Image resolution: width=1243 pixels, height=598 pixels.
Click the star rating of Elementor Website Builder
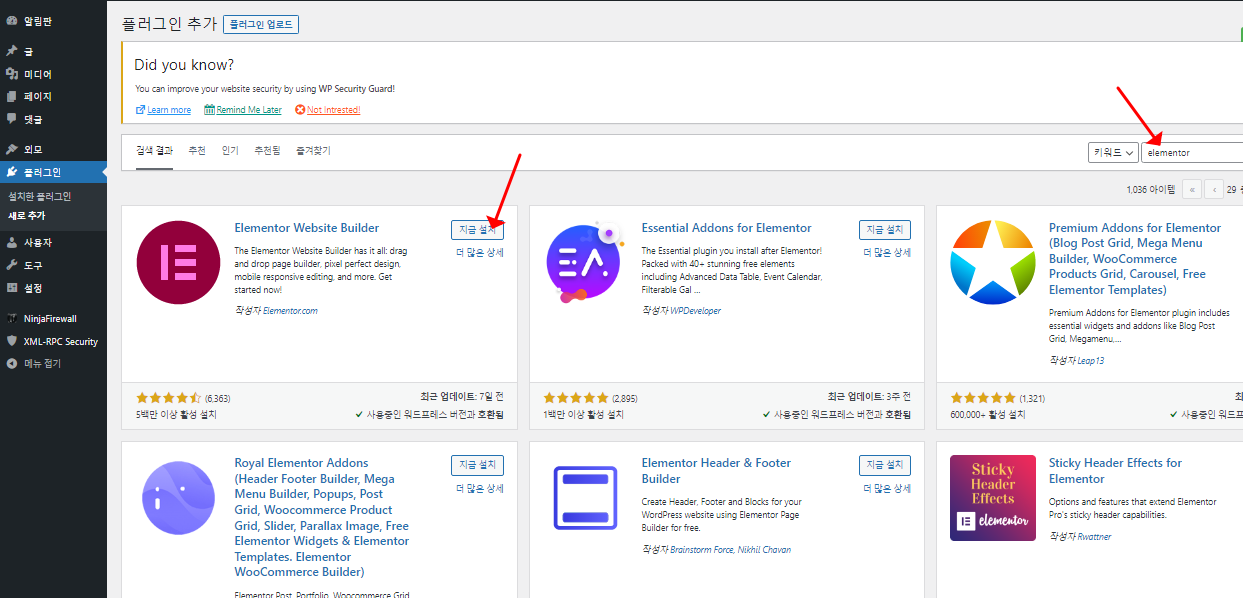[x=169, y=398]
